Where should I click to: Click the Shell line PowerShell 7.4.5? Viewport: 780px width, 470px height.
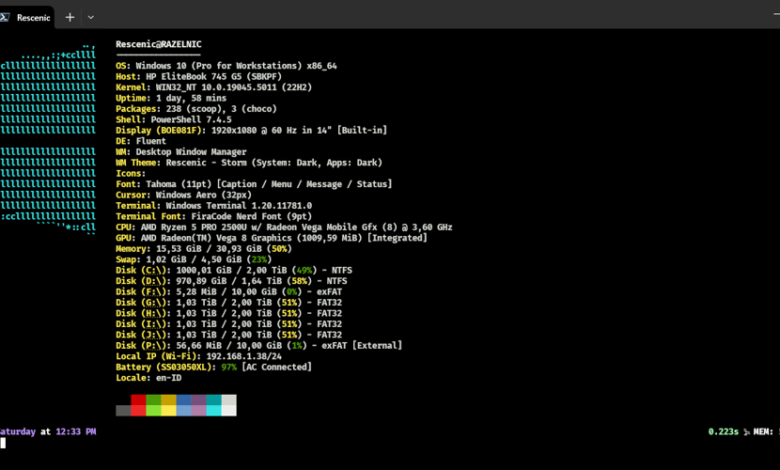[x=174, y=120]
